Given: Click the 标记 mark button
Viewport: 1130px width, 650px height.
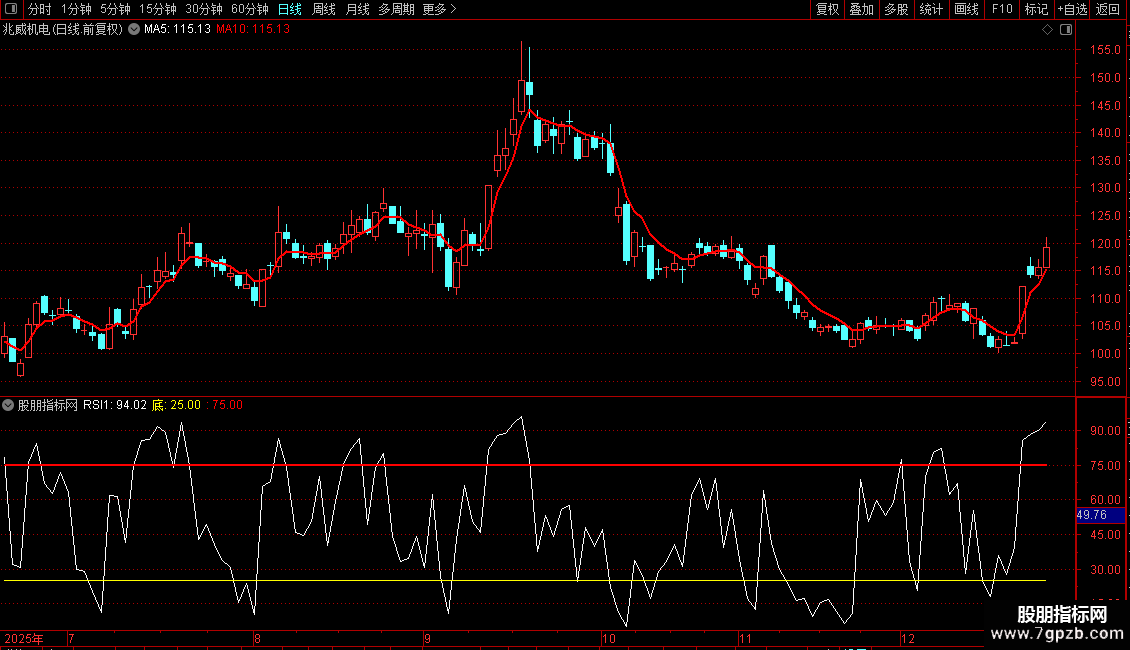Looking at the screenshot, I should [x=1036, y=9].
